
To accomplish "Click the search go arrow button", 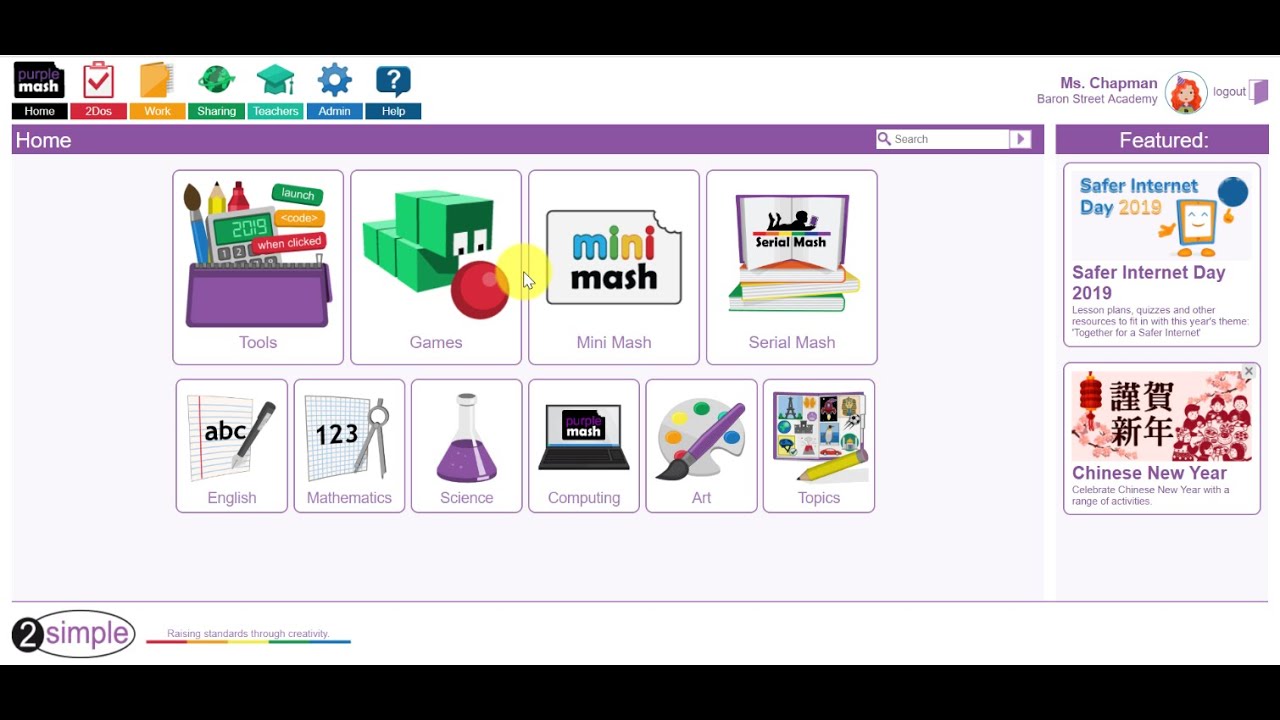I will (1020, 139).
